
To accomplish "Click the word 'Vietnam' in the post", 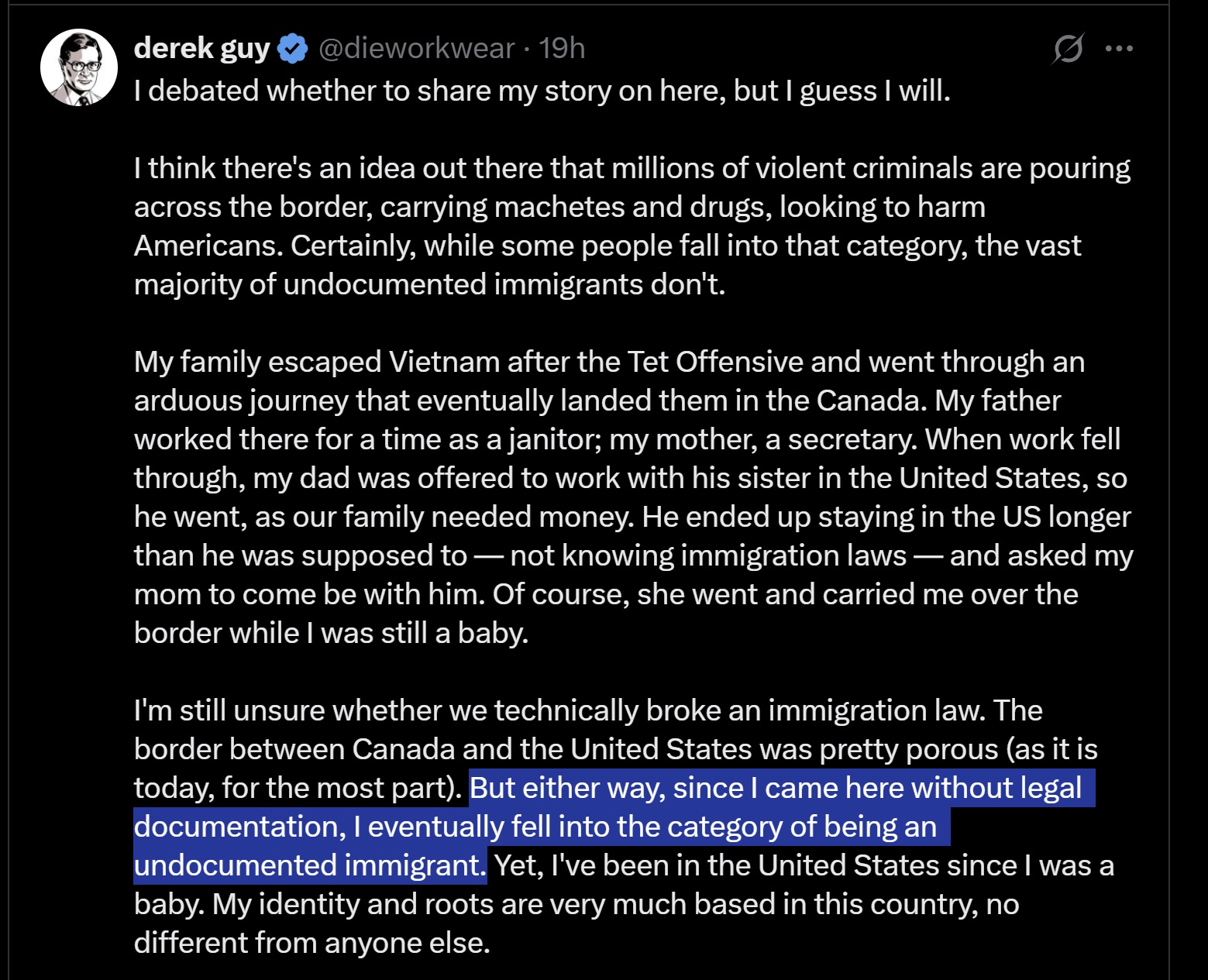I will [444, 362].
